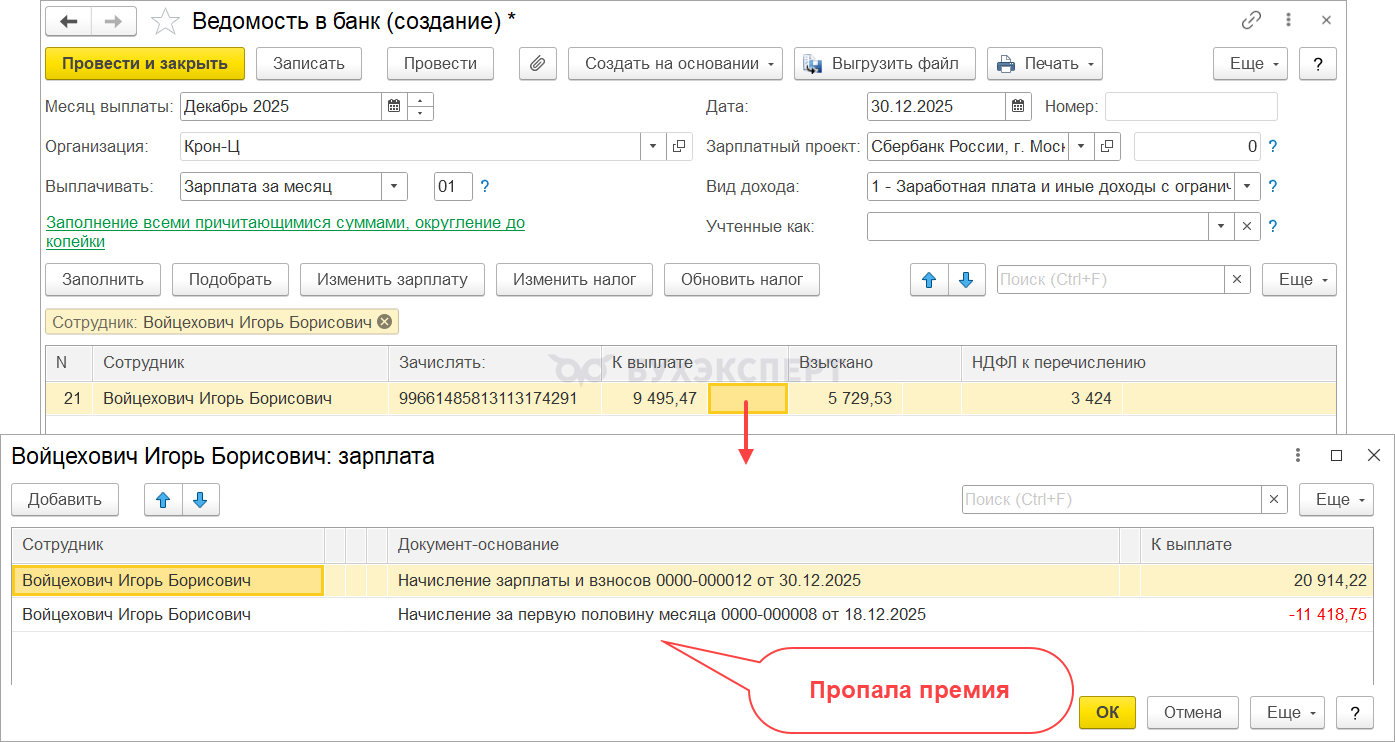The height and width of the screenshot is (742, 1395).
Task: Clear the Учтенные как field
Action: 1247,227
